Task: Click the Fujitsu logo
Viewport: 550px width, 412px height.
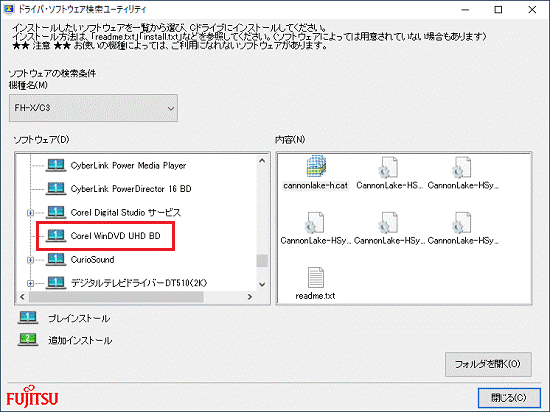Action: point(32,397)
